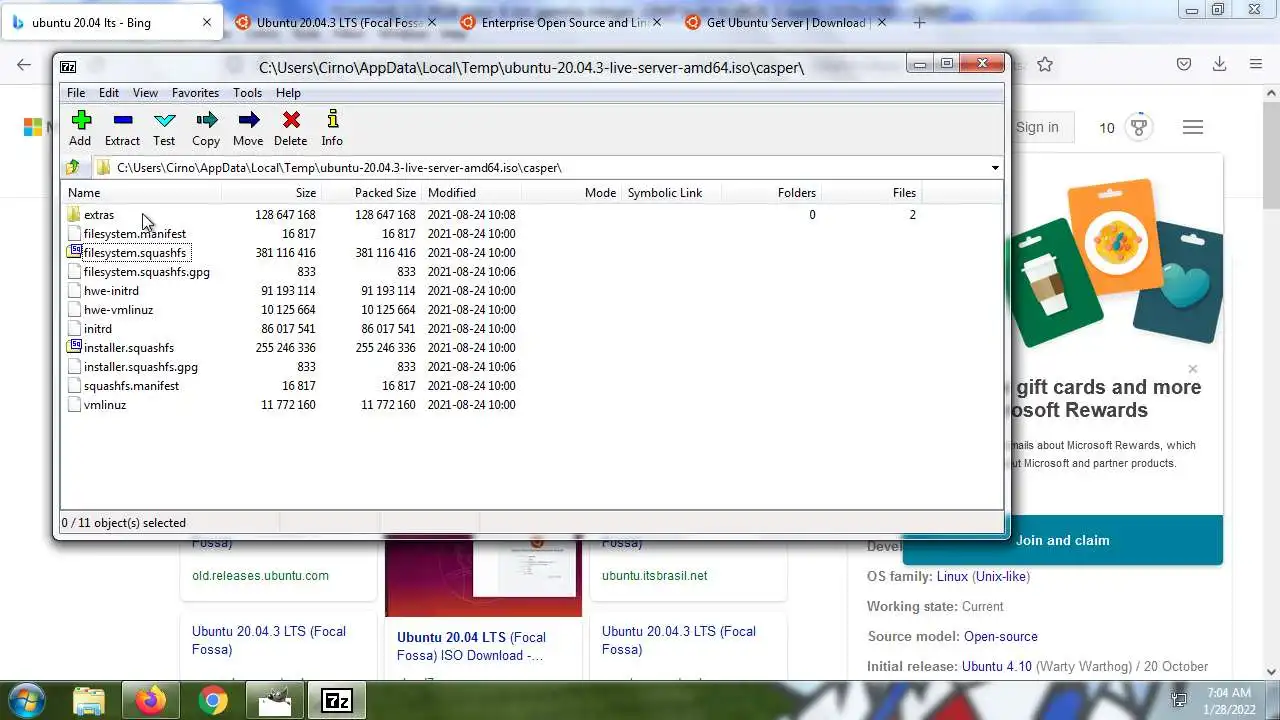Close the rewards popup with X

pos(1192,369)
